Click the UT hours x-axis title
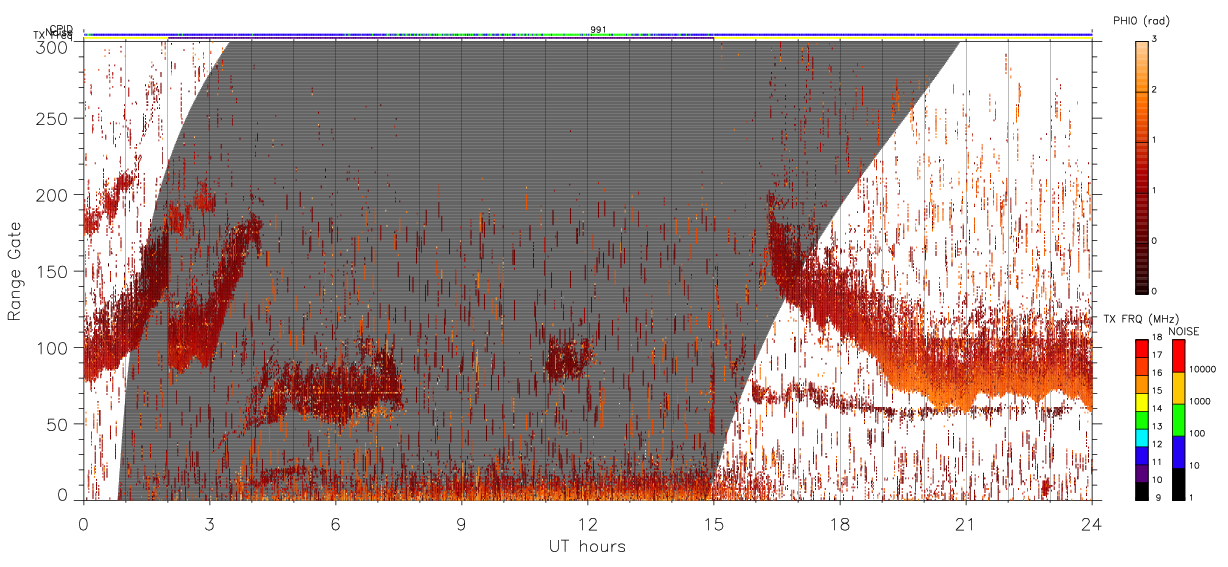Image resolution: width=1228 pixels, height=567 pixels. (x=587, y=547)
